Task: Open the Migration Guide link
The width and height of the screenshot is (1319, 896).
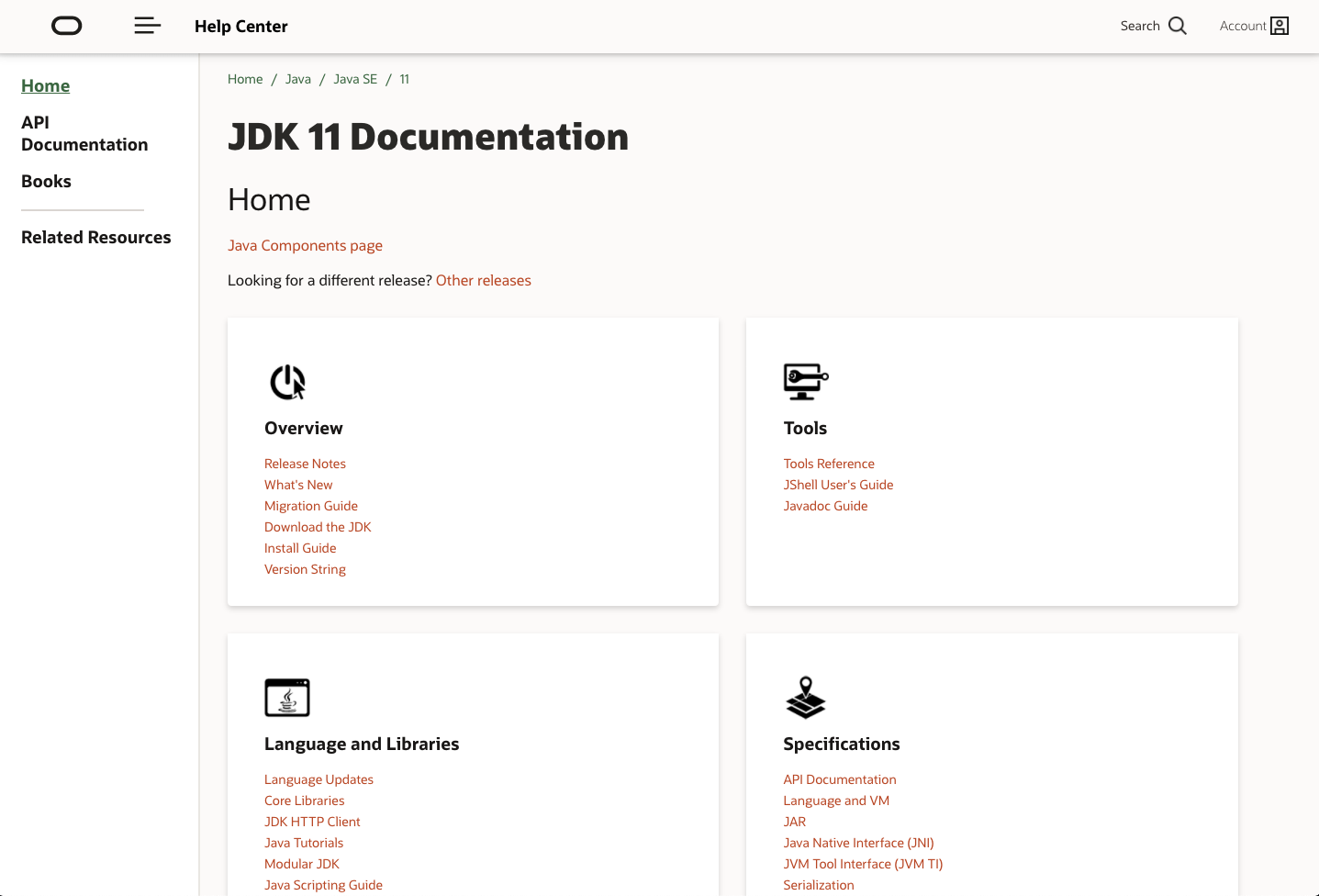Action: 311,506
